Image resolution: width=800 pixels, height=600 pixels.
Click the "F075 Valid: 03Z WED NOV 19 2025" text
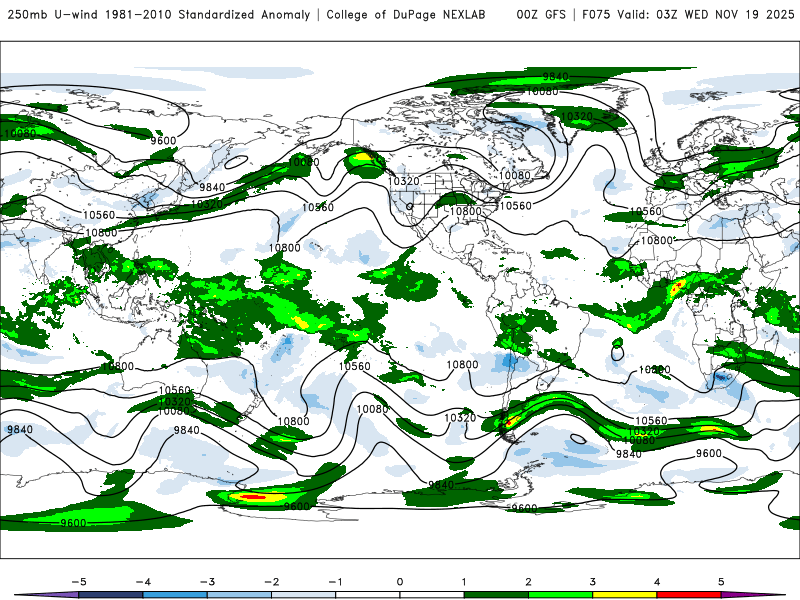[x=688, y=14]
